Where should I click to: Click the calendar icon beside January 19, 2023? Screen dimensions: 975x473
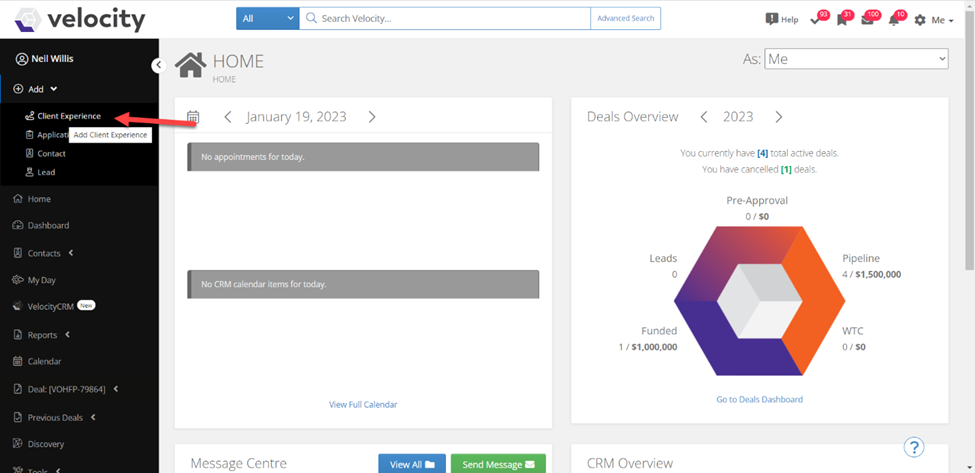(x=193, y=117)
